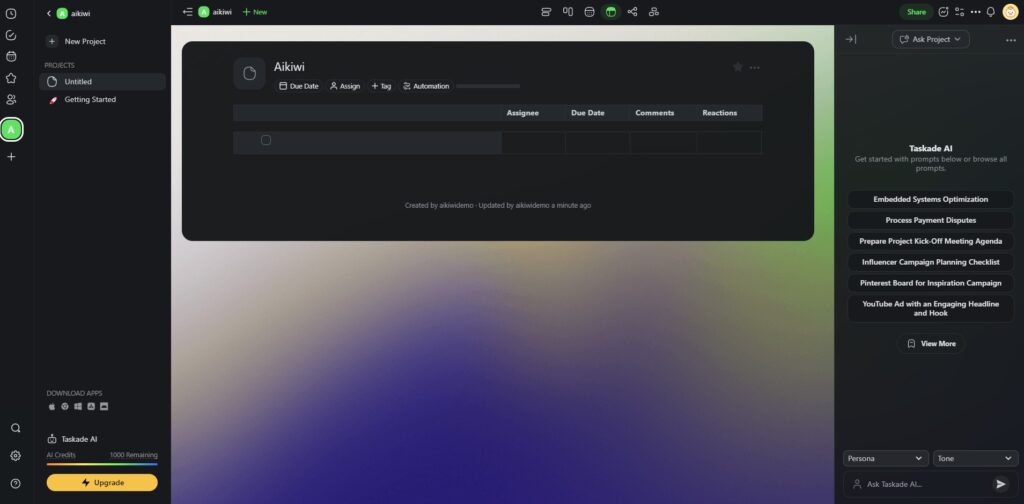Click the yellow Upgrade button

point(102,482)
